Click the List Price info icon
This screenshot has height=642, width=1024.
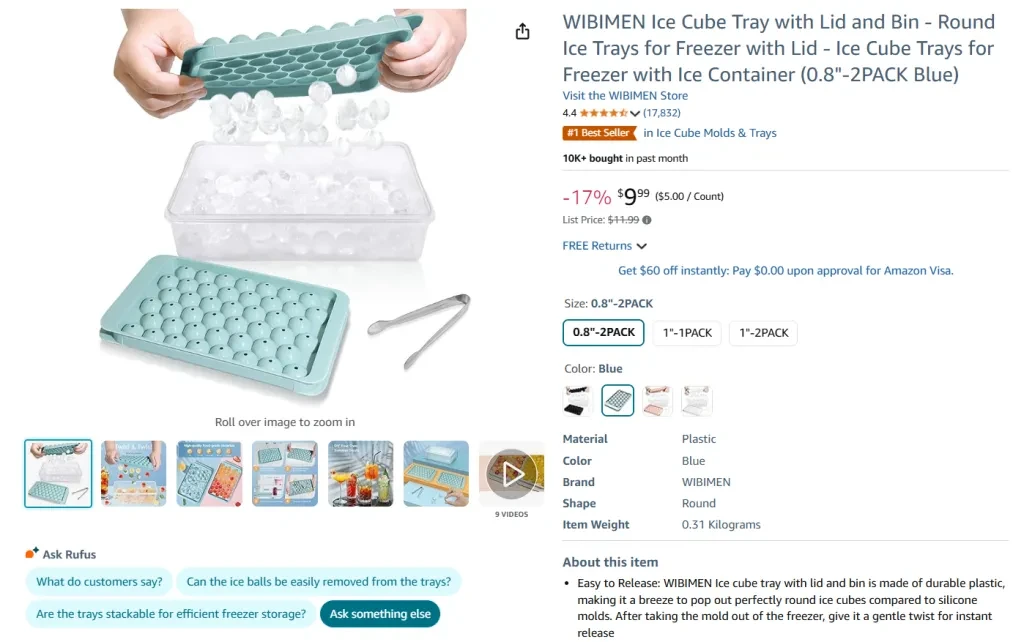point(647,220)
